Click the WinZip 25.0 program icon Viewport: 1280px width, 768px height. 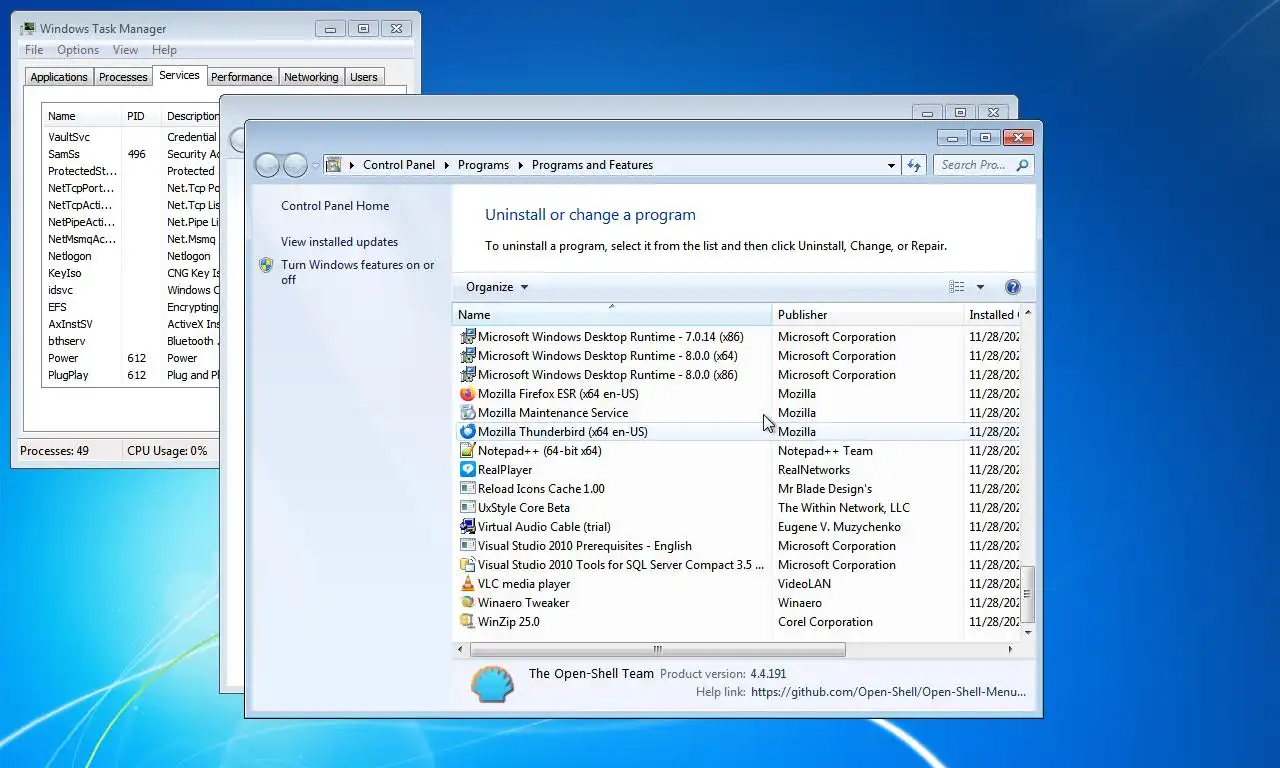pos(467,622)
